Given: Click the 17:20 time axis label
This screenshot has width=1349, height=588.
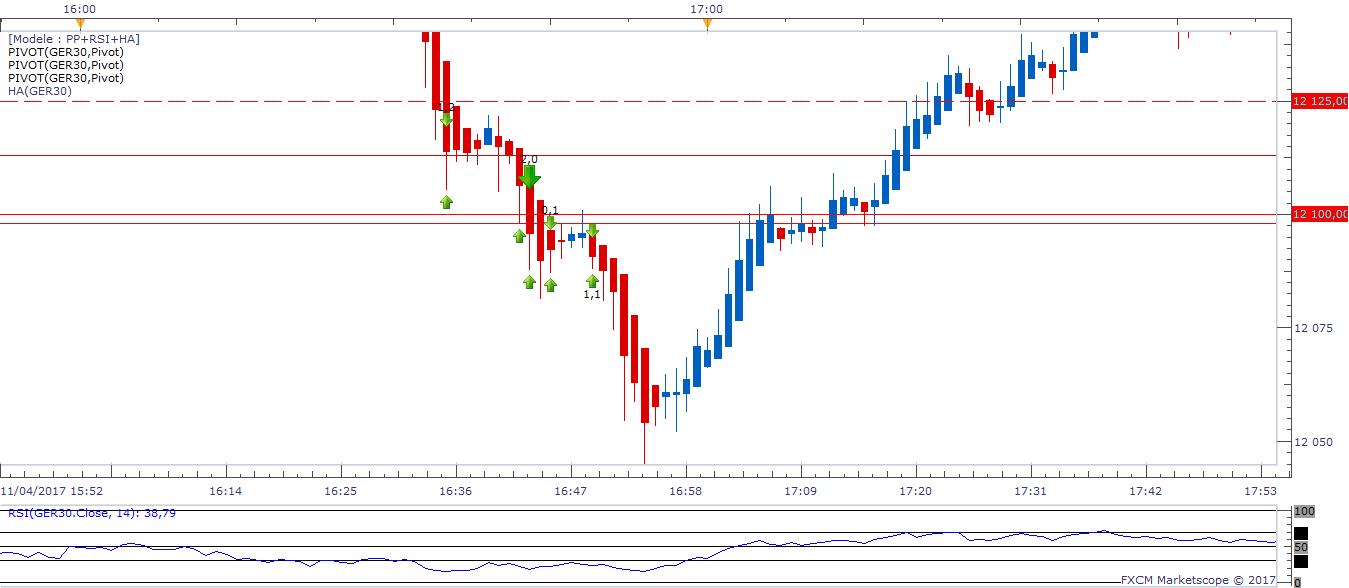Looking at the screenshot, I should tap(916, 491).
